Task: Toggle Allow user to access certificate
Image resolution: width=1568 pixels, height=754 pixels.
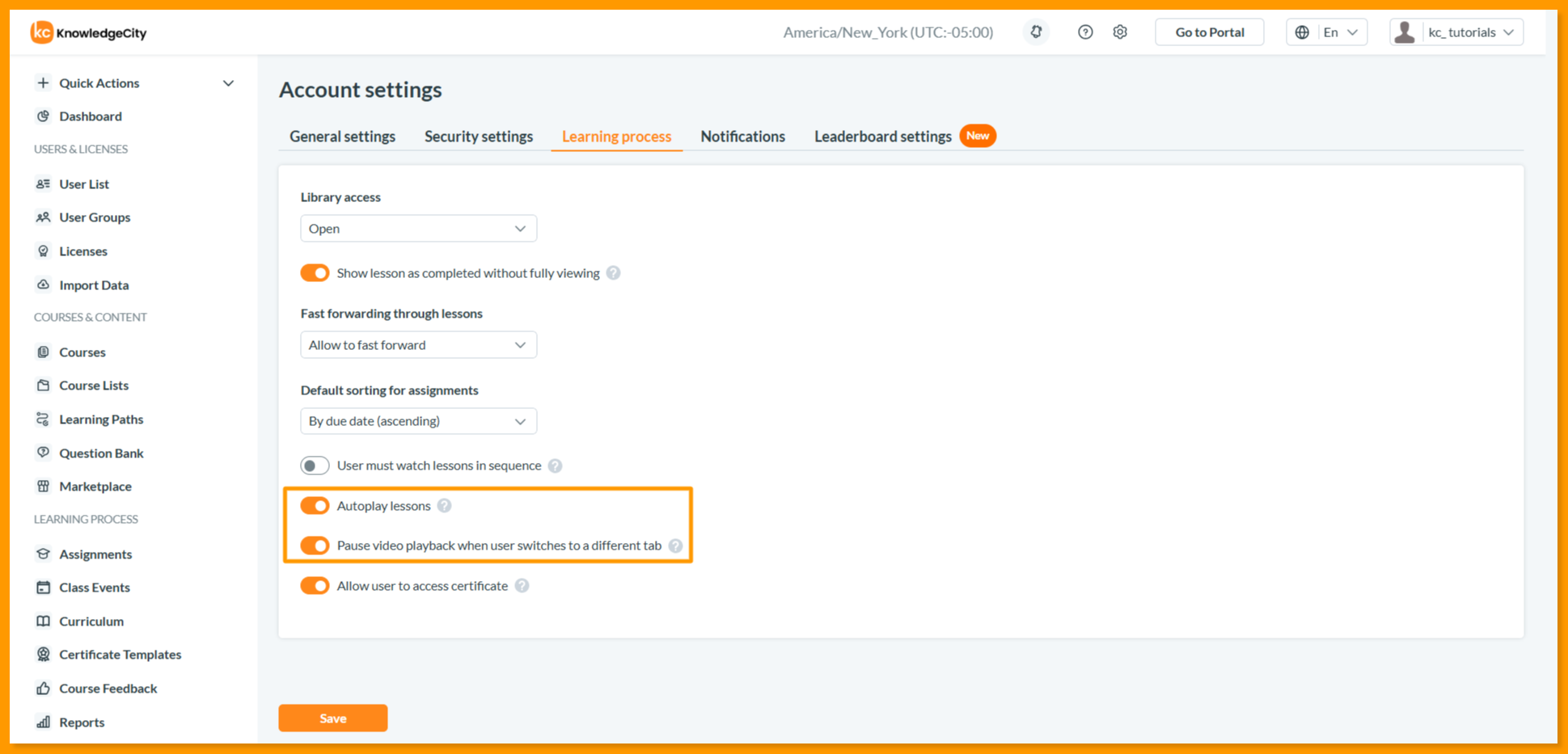Action: [x=315, y=585]
